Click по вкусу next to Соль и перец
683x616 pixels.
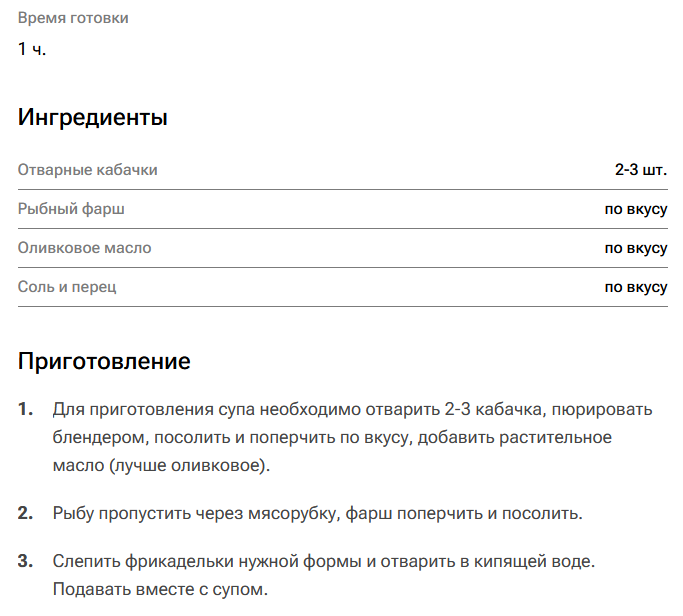click(636, 288)
